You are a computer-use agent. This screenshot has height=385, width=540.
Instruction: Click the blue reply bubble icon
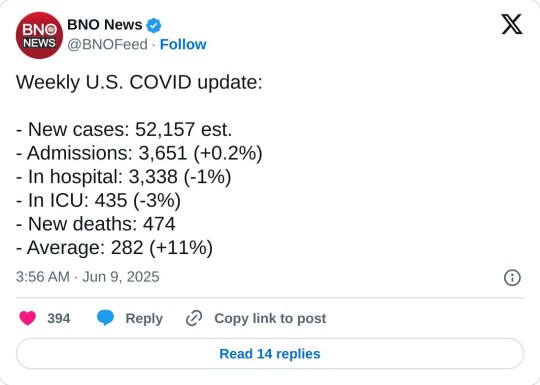[105, 318]
